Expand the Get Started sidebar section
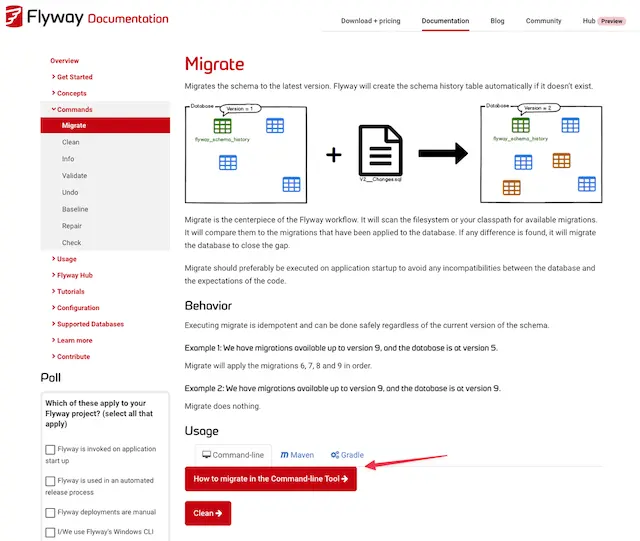Image resolution: width=640 pixels, height=541 pixels. 74,77
